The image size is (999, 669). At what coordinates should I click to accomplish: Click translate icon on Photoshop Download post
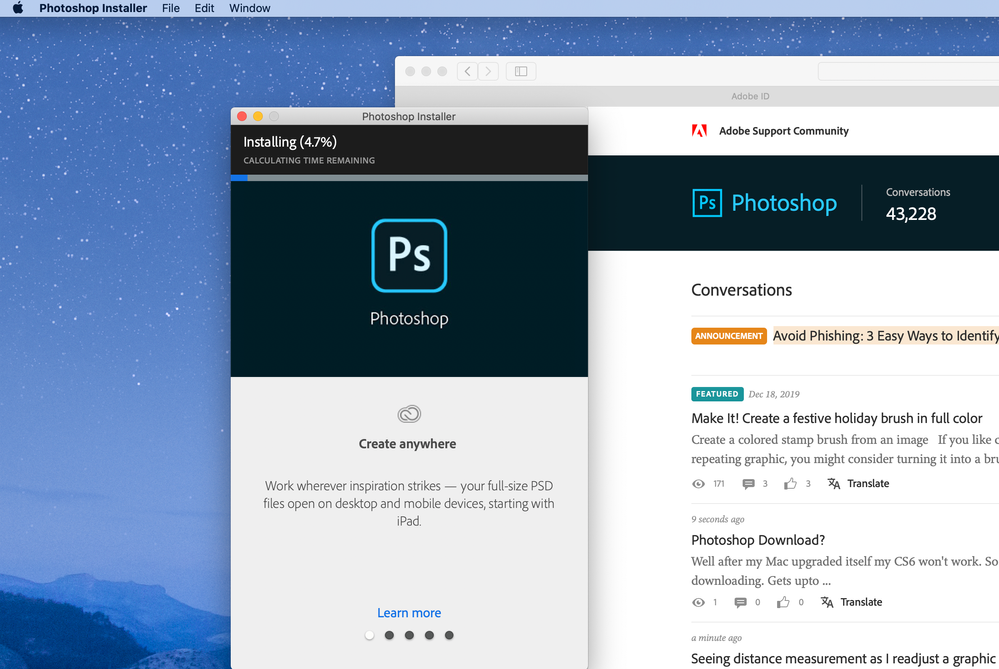pos(827,602)
